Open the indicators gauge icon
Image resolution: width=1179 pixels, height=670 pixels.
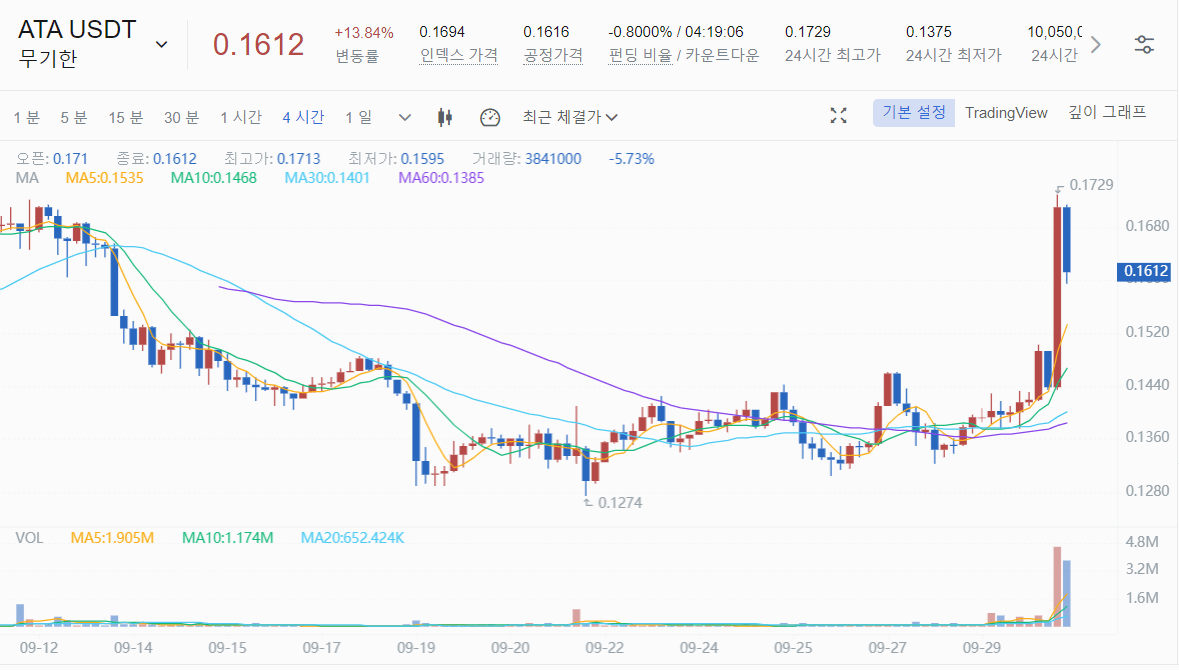[489, 117]
